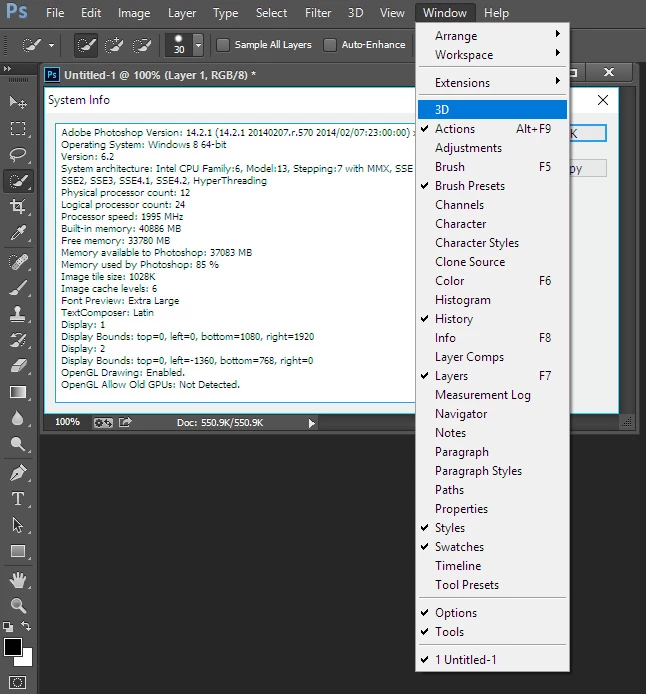The width and height of the screenshot is (646, 694).
Task: Expand the status bar info arrow
Action: (x=311, y=423)
